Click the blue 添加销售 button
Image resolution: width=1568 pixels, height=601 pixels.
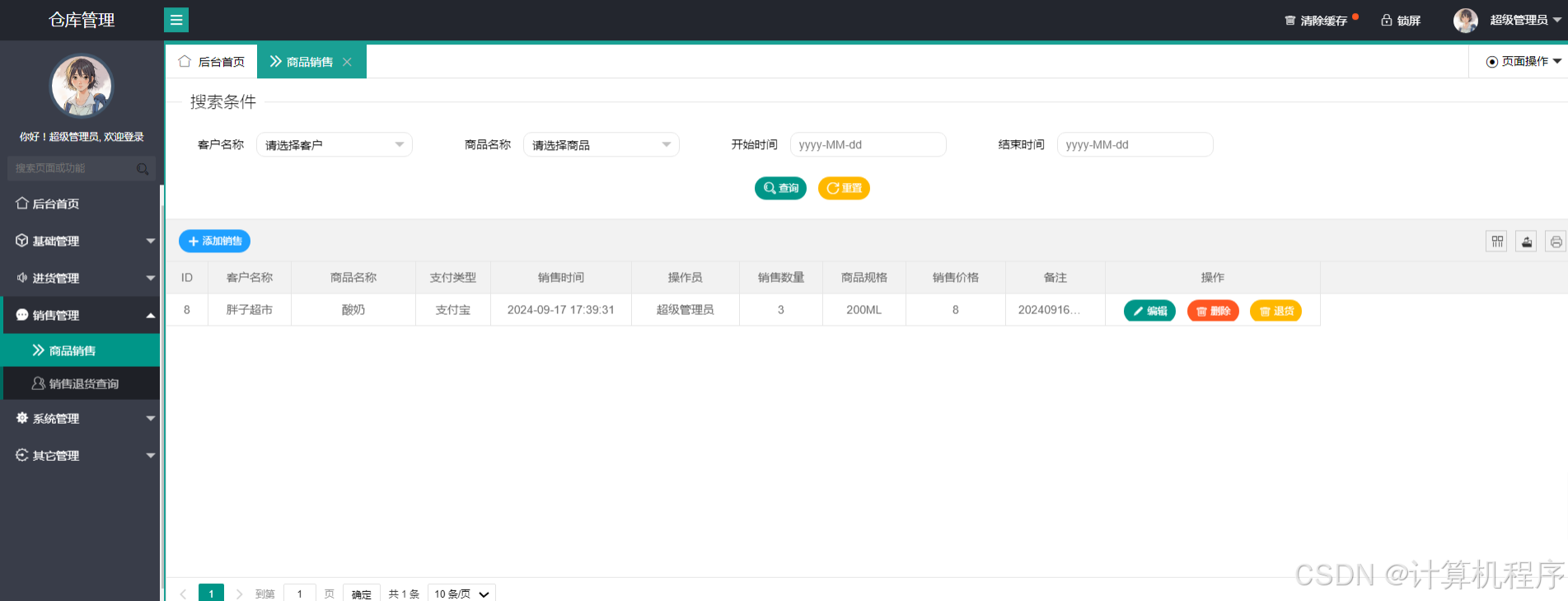(x=214, y=241)
